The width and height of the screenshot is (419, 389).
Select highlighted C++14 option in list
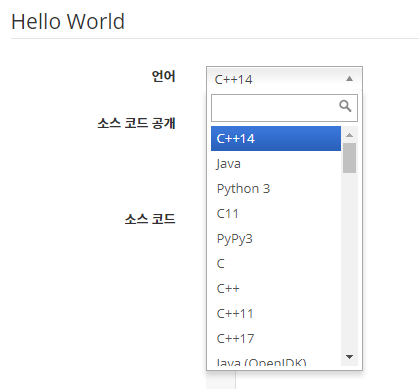(x=276, y=138)
